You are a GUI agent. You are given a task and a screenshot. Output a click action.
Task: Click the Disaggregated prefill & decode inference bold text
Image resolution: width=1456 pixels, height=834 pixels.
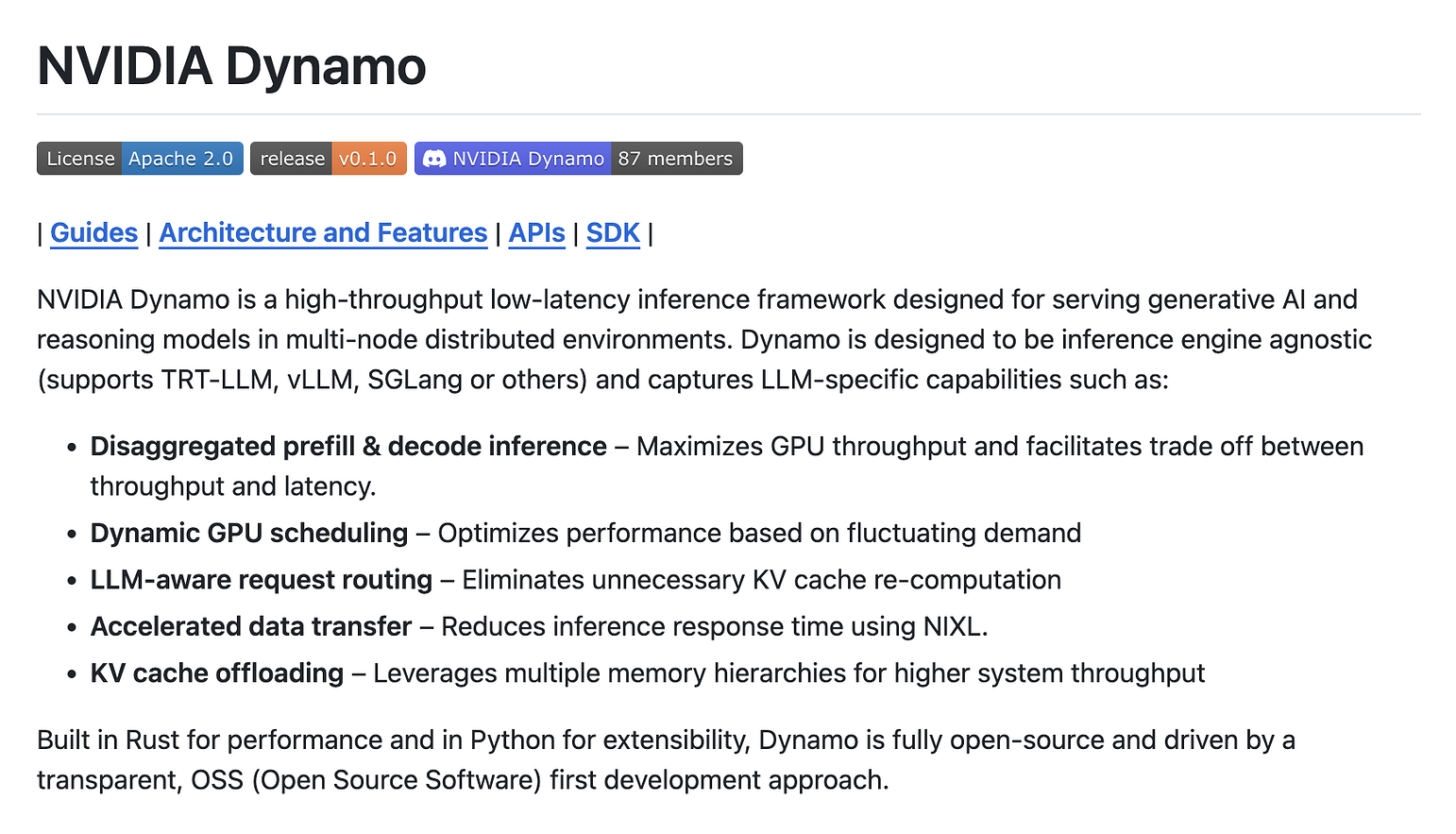pyautogui.click(x=348, y=446)
